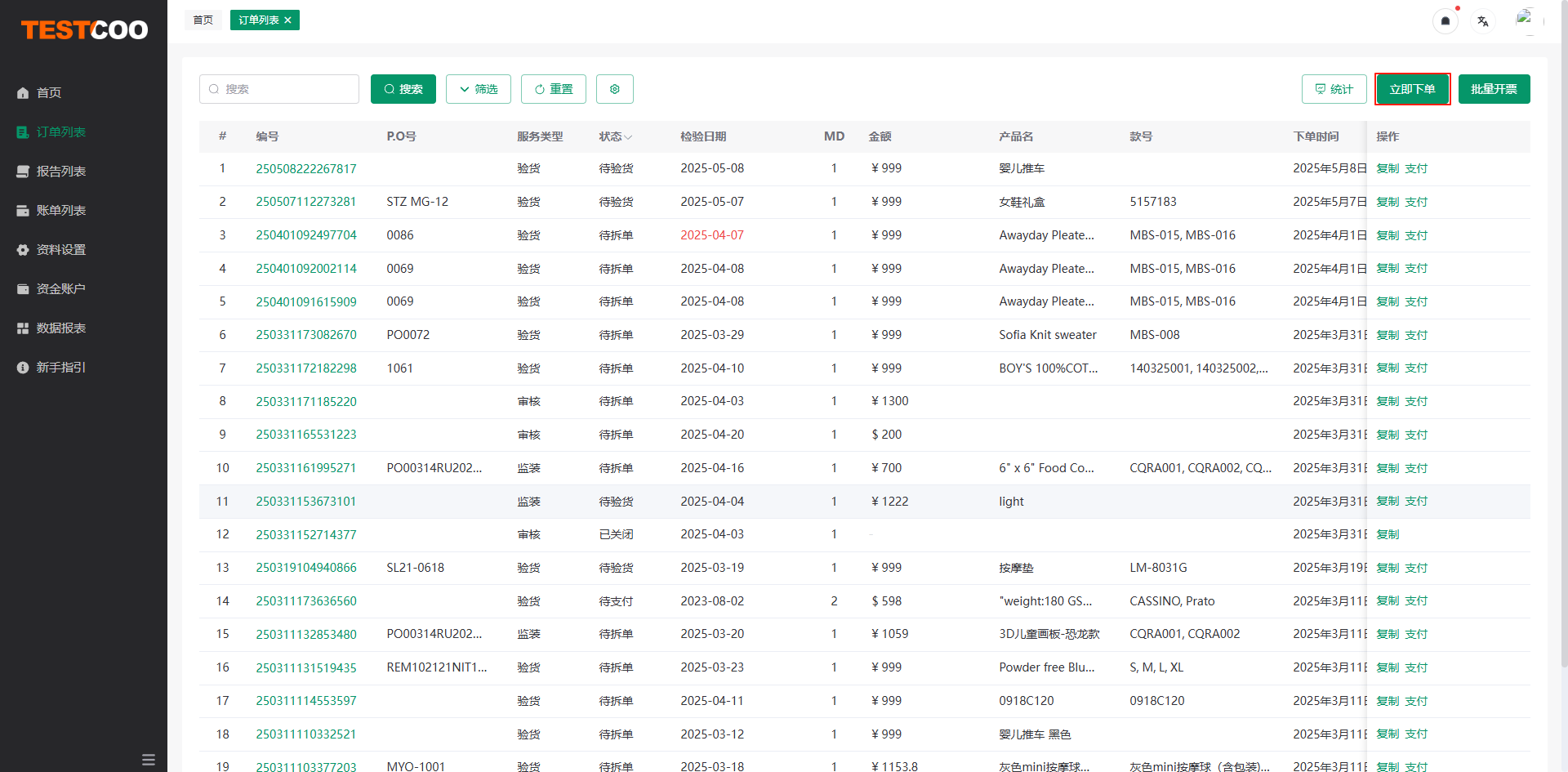Go to 报告列表 in sidebar
Image resolution: width=1568 pixels, height=772 pixels.
(x=60, y=172)
